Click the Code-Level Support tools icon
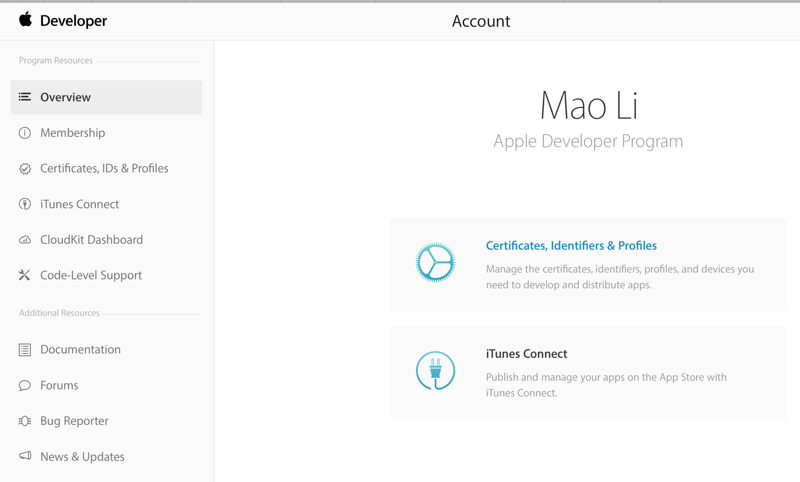Screen dimensions: 800x482 (25, 275)
